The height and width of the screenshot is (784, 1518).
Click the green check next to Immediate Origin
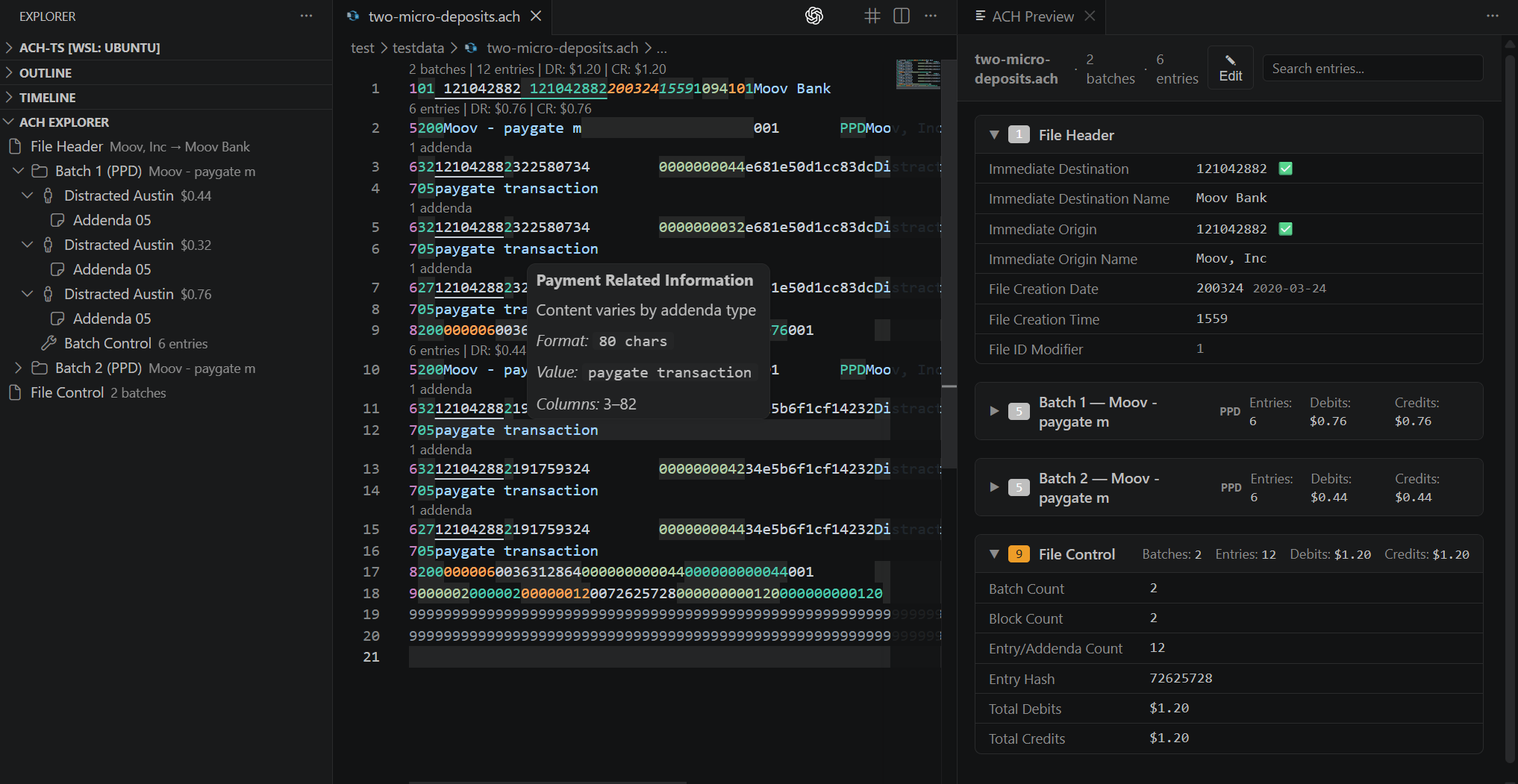tap(1285, 229)
